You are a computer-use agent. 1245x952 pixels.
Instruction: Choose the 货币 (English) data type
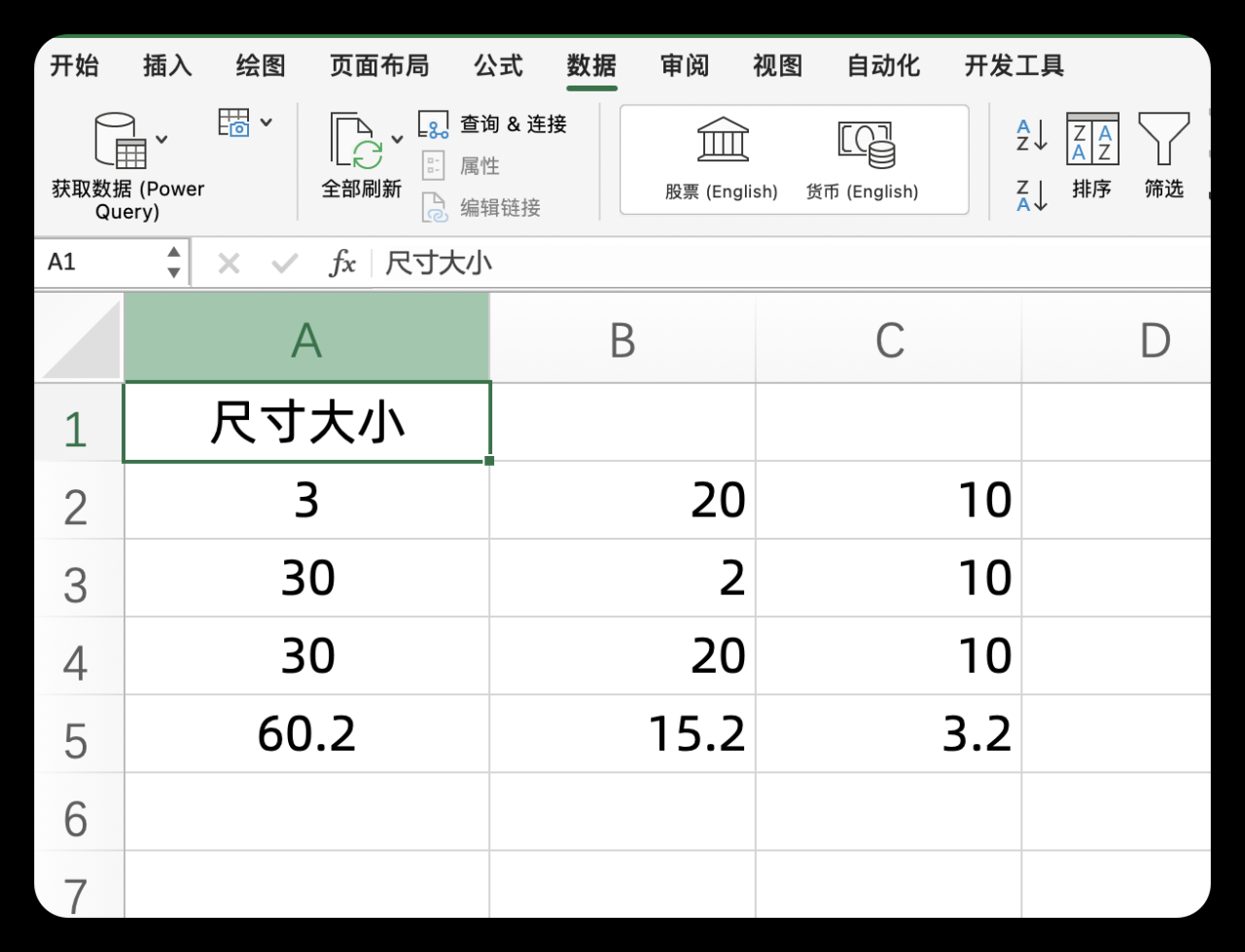863,159
